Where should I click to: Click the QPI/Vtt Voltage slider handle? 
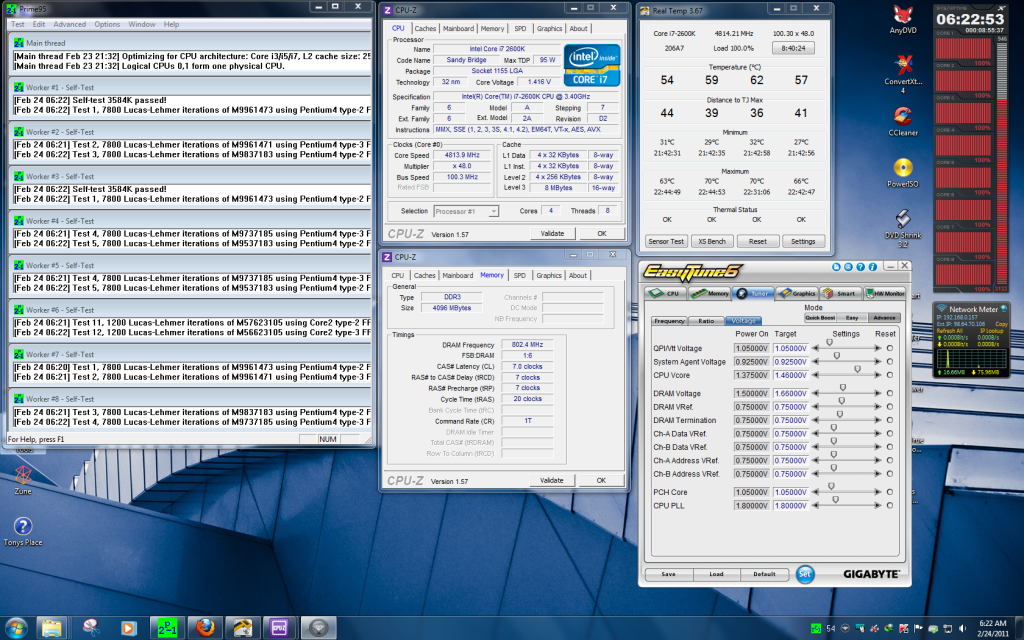pyautogui.click(x=829, y=343)
